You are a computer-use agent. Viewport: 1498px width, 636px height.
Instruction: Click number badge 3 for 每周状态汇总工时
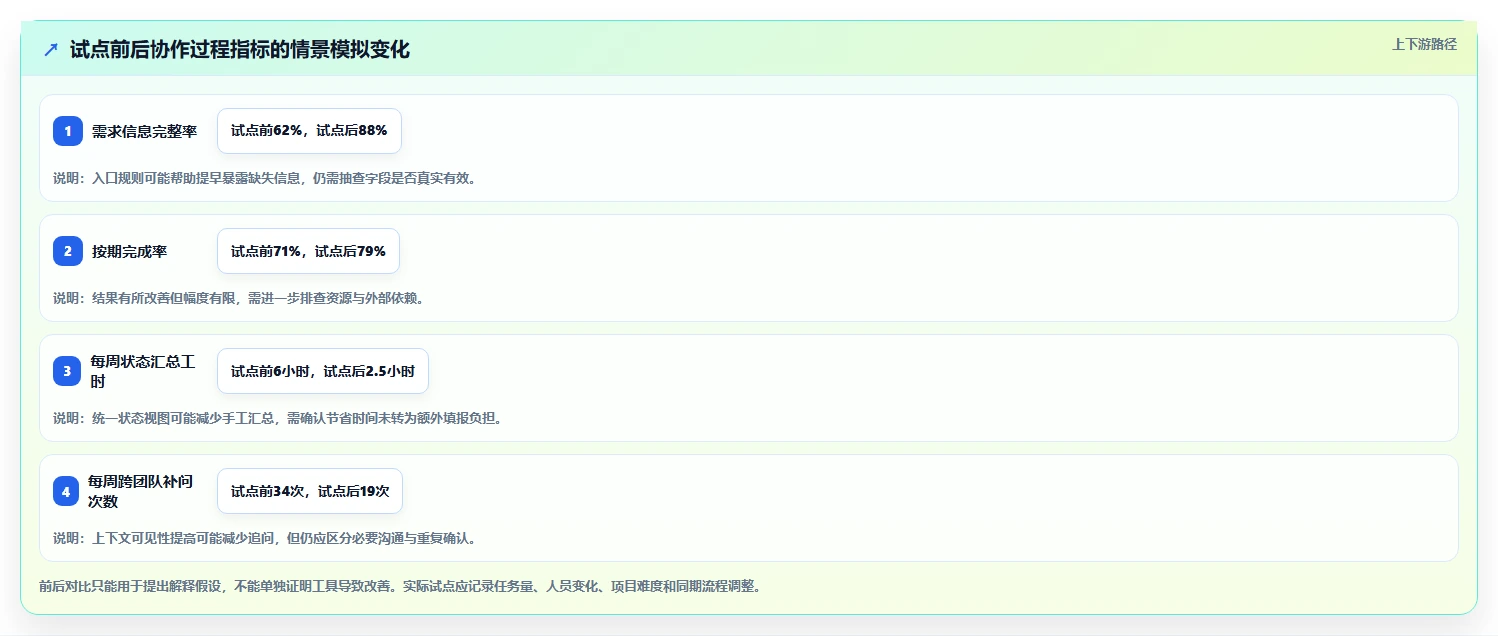click(x=68, y=371)
